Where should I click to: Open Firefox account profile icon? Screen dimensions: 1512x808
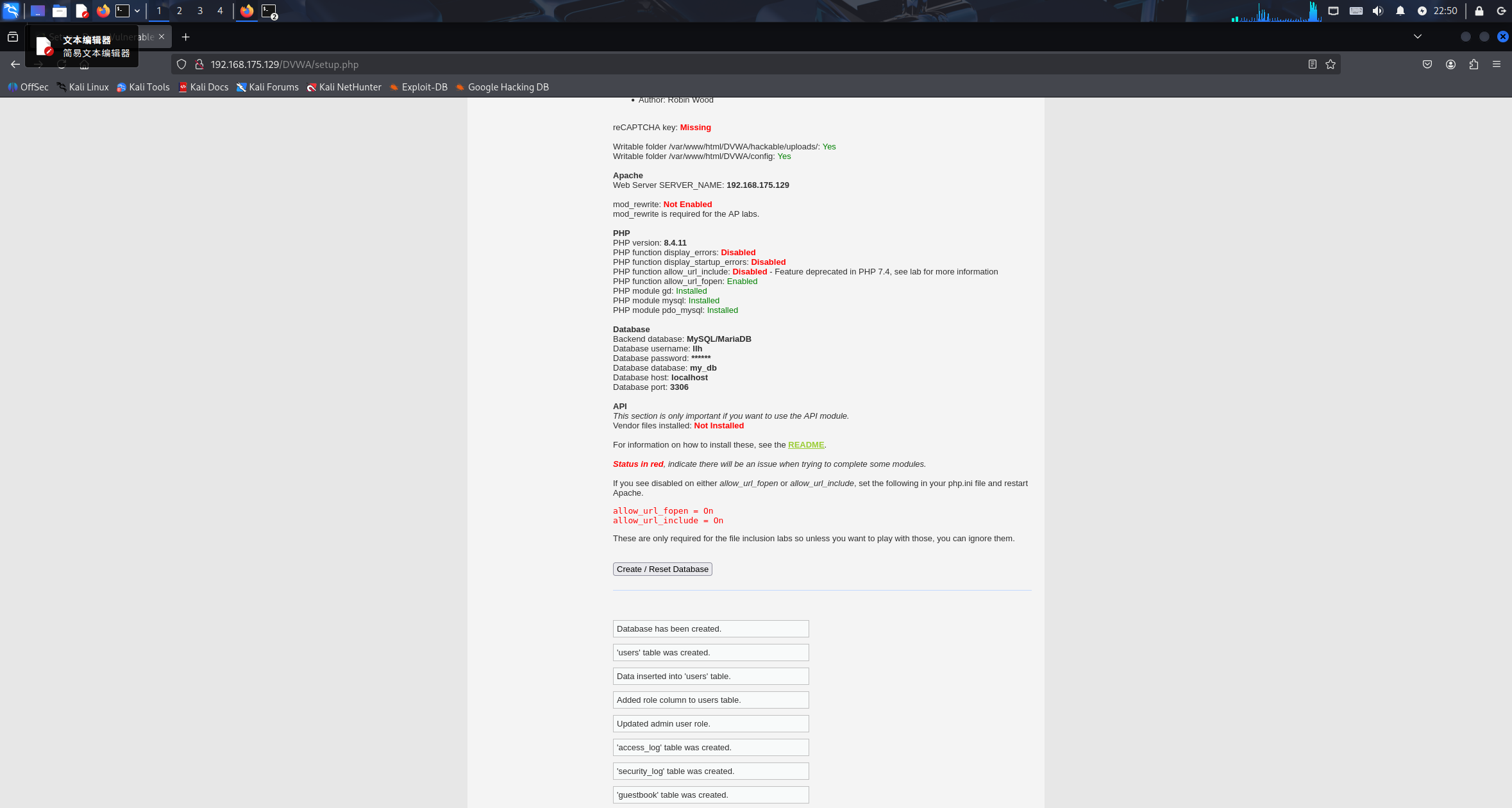tap(1450, 64)
